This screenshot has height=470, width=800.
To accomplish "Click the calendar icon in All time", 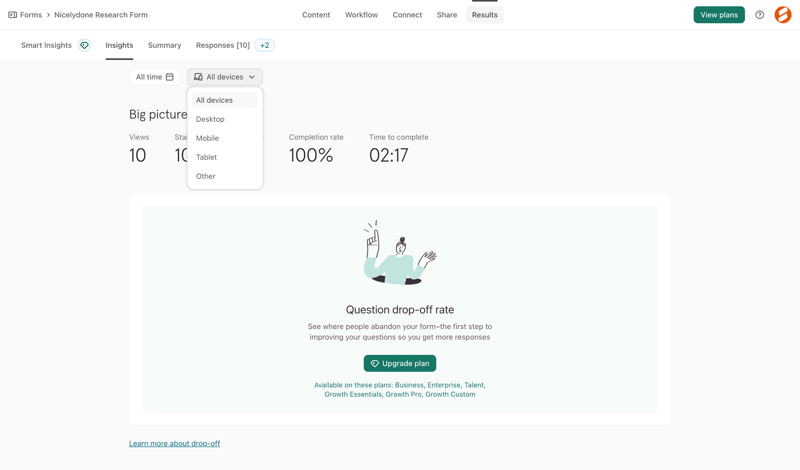I will click(x=169, y=77).
